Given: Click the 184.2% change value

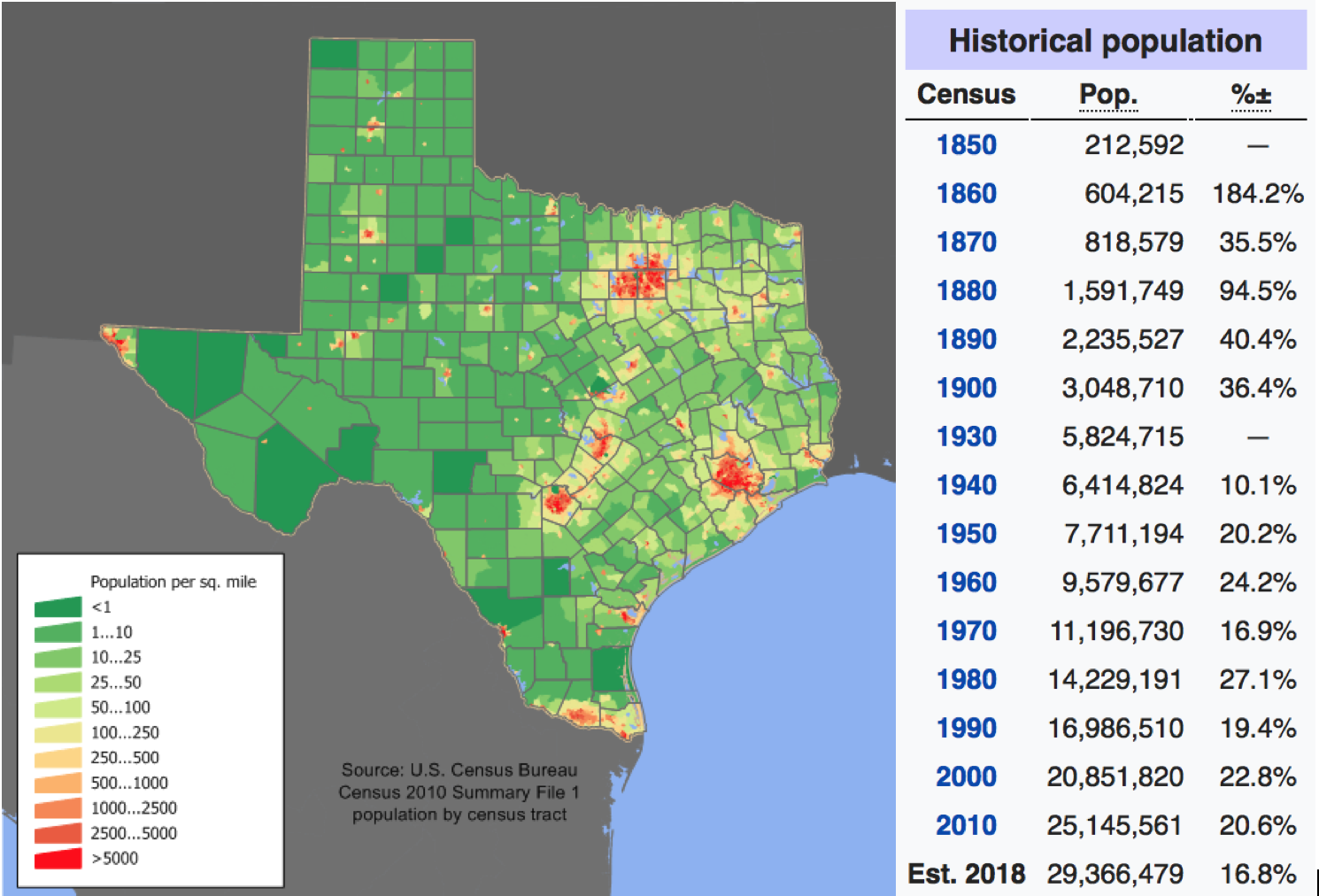Looking at the screenshot, I should [1258, 194].
